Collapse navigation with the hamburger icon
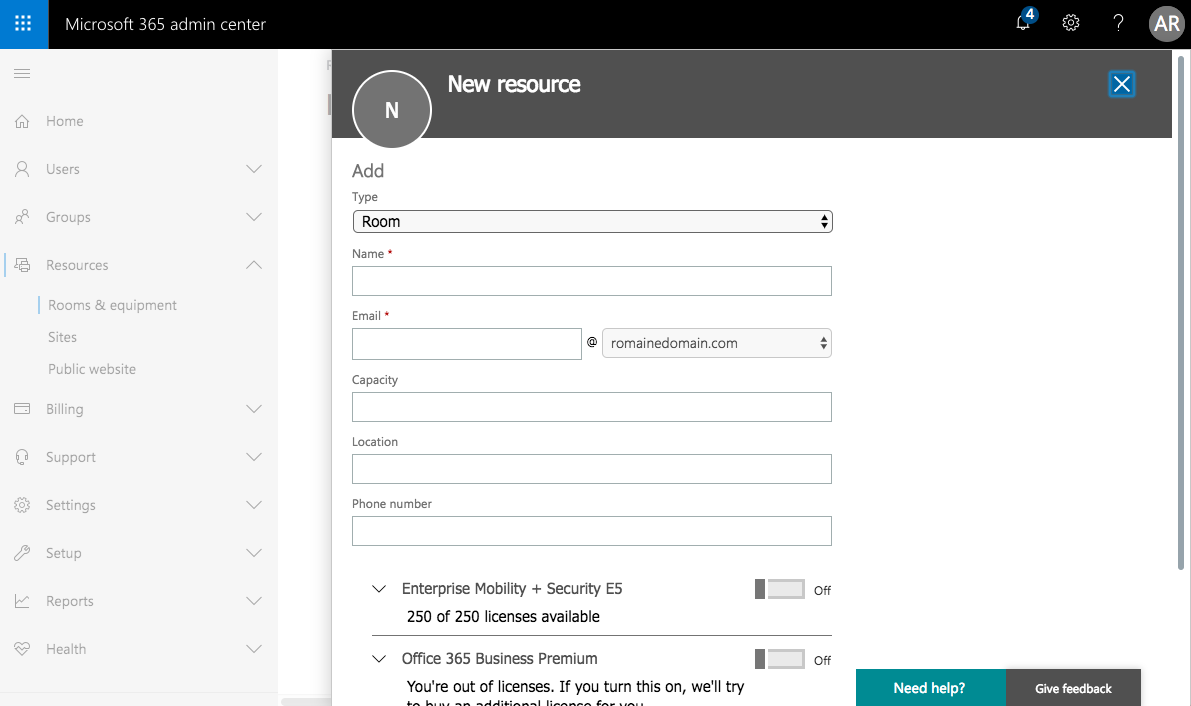 click(x=22, y=74)
